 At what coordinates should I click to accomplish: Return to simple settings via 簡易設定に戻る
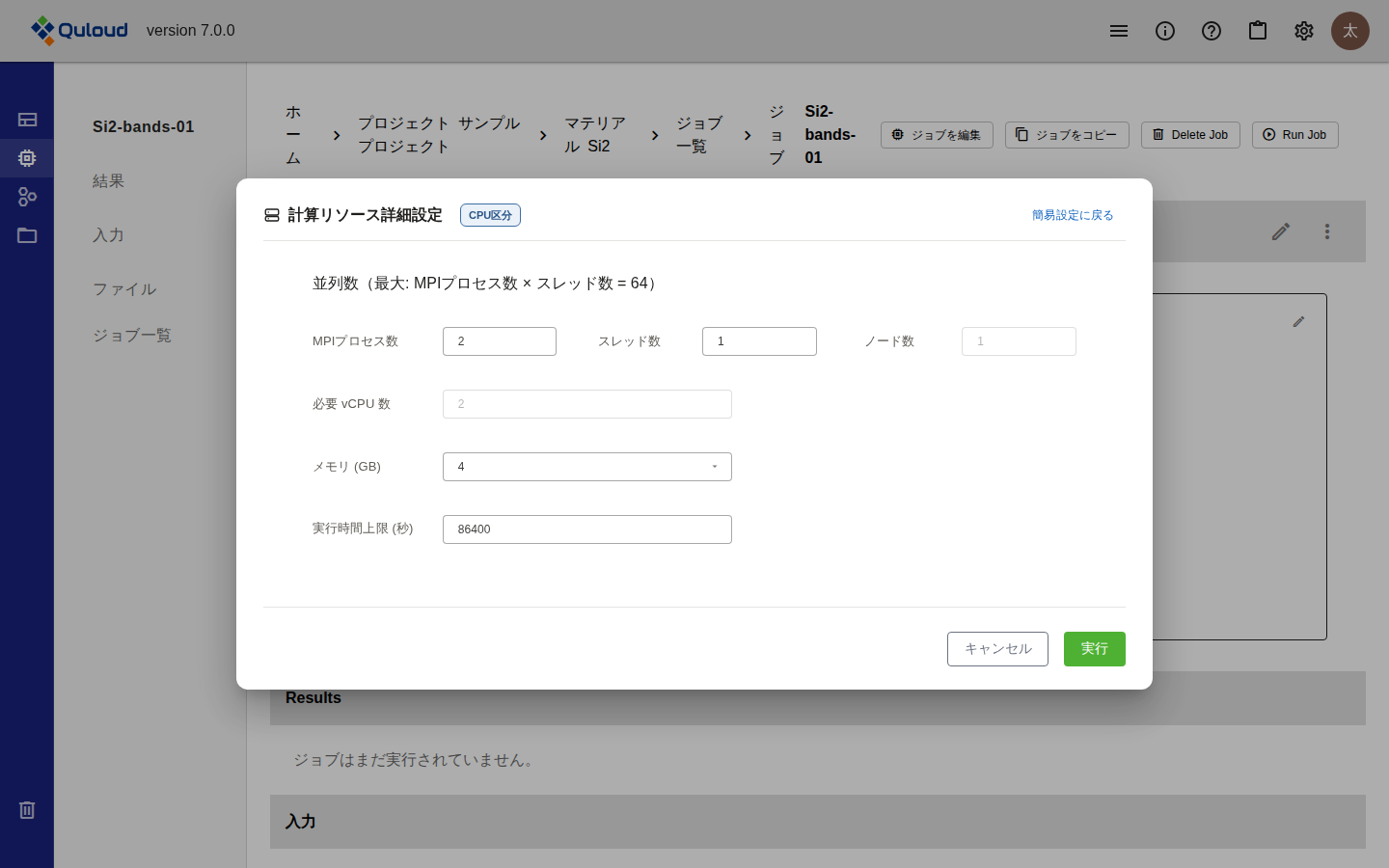pos(1073,215)
